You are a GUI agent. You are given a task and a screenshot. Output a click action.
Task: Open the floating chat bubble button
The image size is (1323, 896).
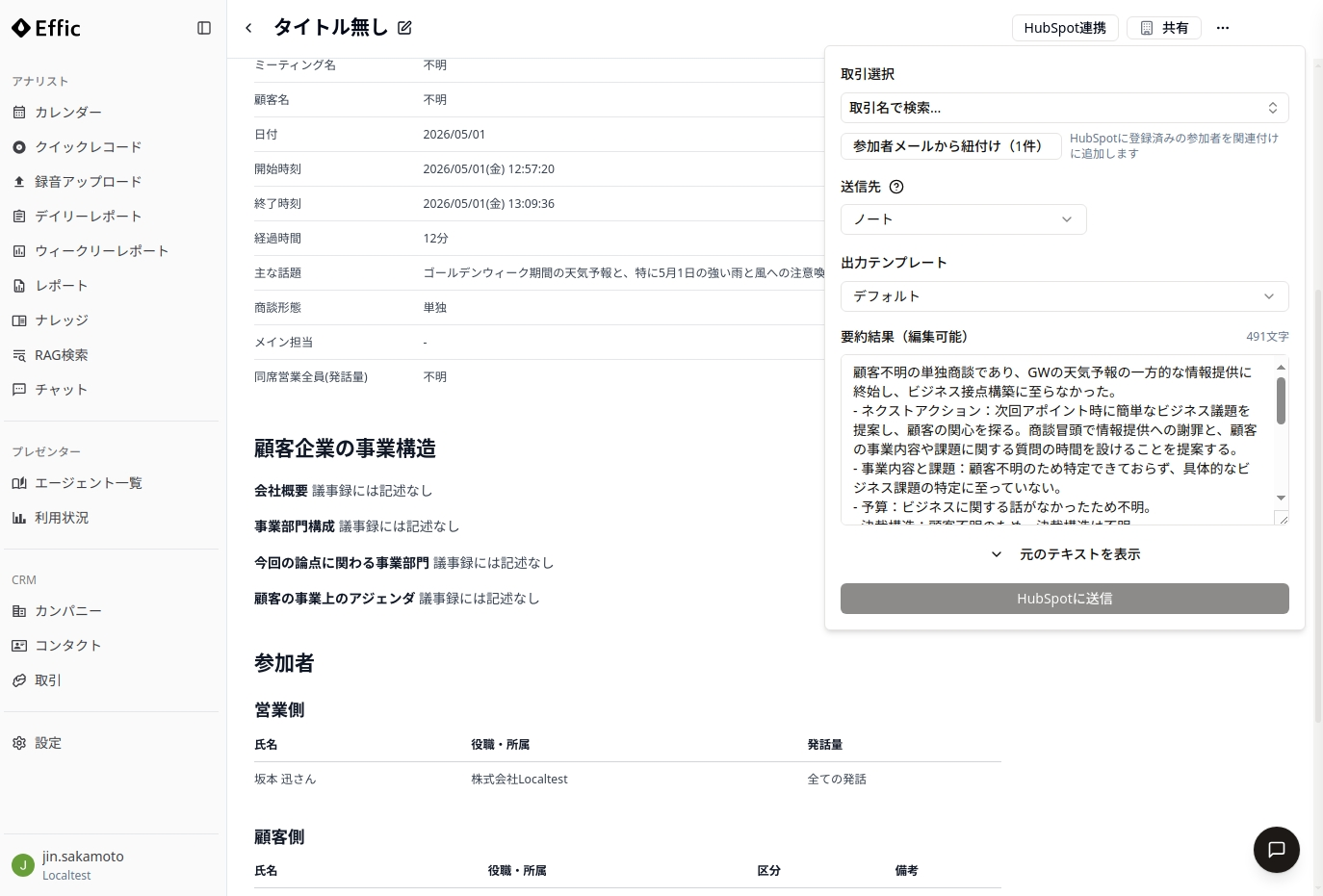coord(1277,850)
